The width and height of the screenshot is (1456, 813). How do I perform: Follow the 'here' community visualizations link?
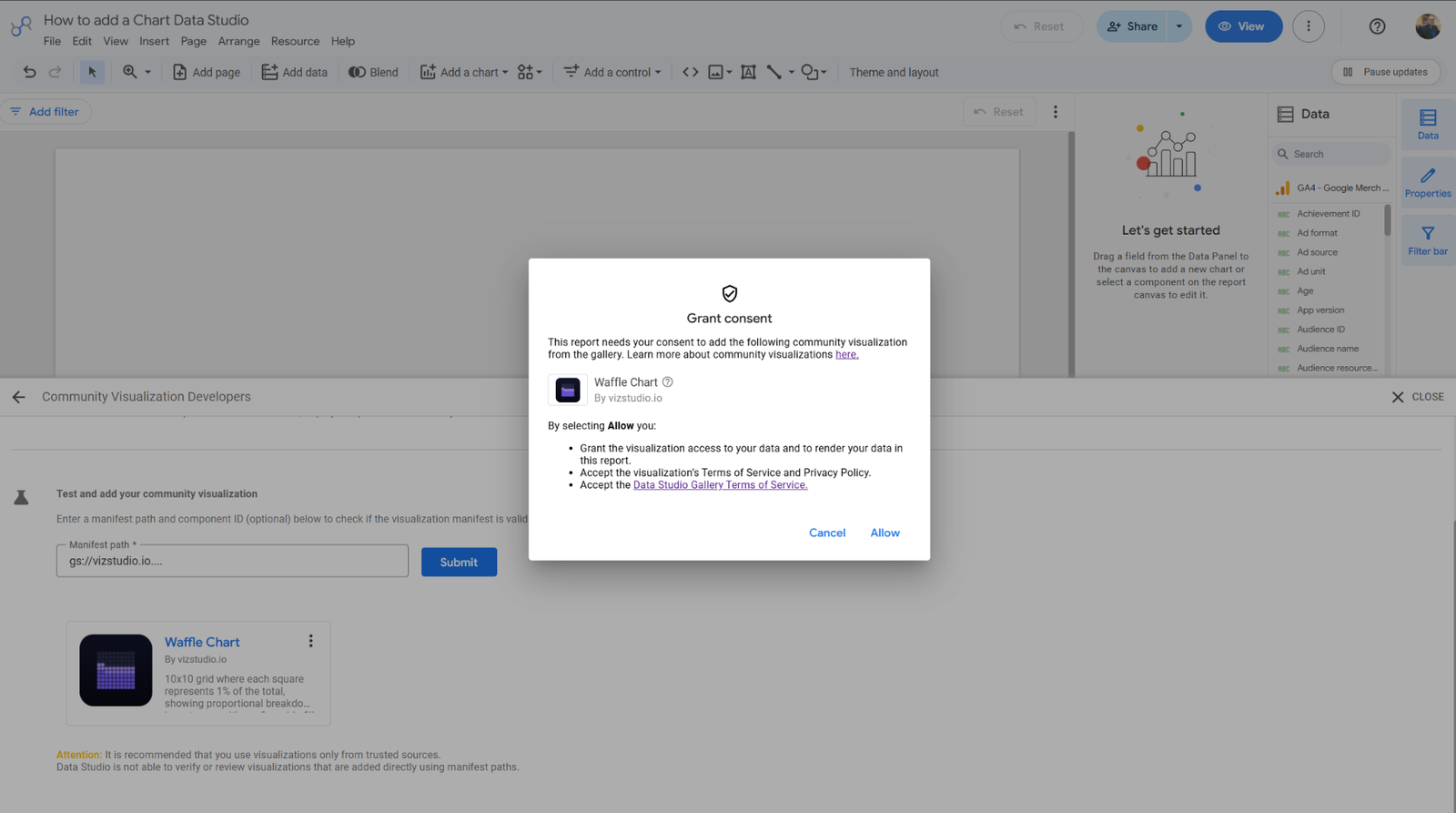click(x=846, y=355)
